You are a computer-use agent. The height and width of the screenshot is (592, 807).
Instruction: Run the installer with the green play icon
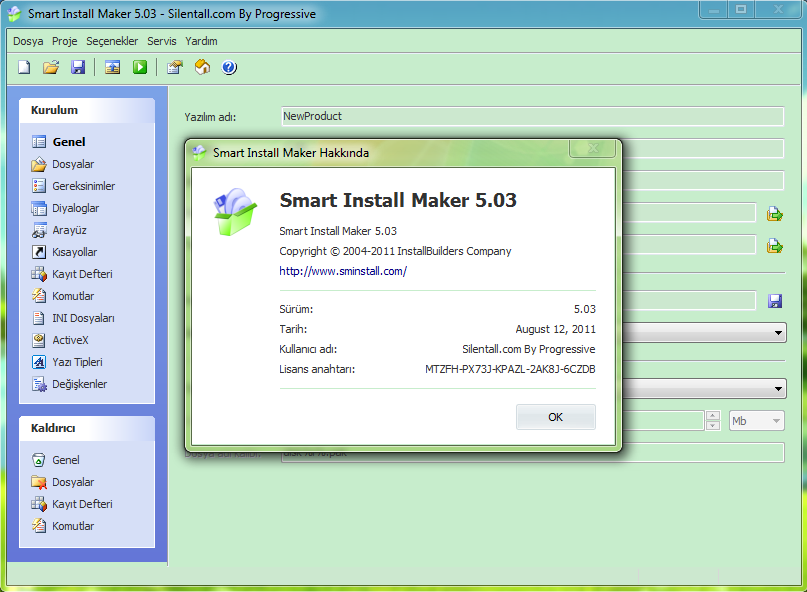pos(139,67)
